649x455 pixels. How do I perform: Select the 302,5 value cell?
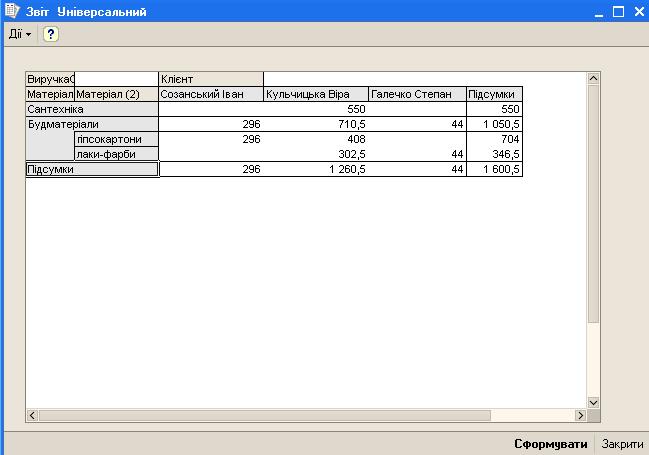tap(316, 154)
